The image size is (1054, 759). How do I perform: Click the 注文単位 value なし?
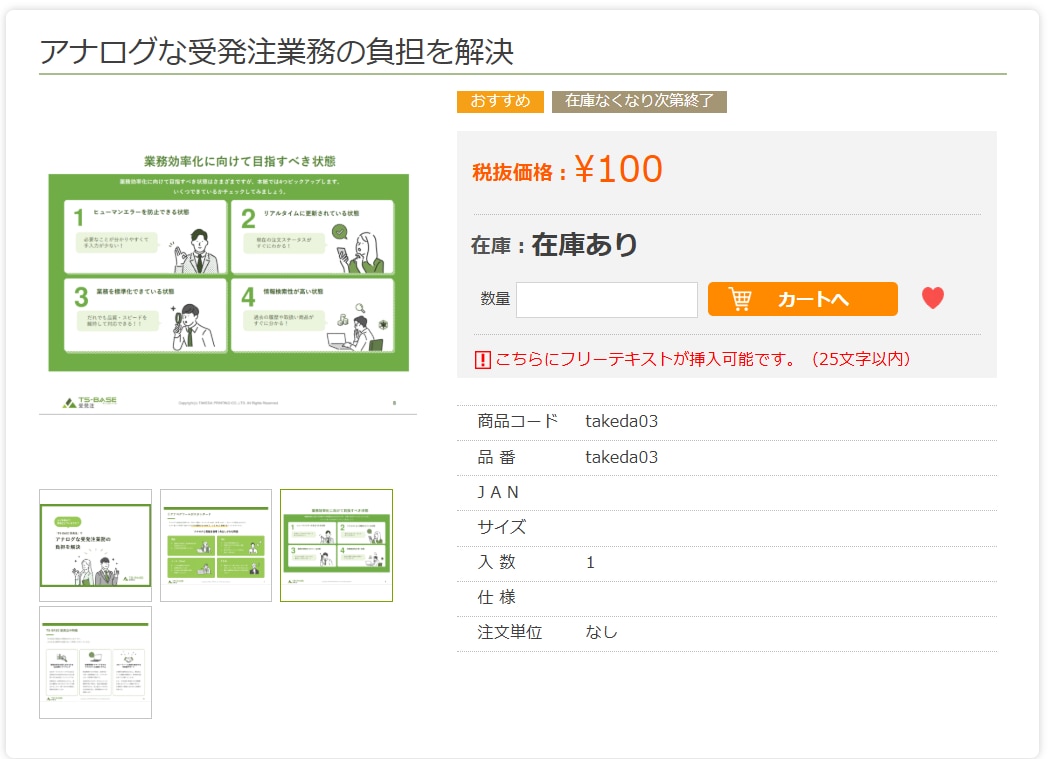point(601,632)
